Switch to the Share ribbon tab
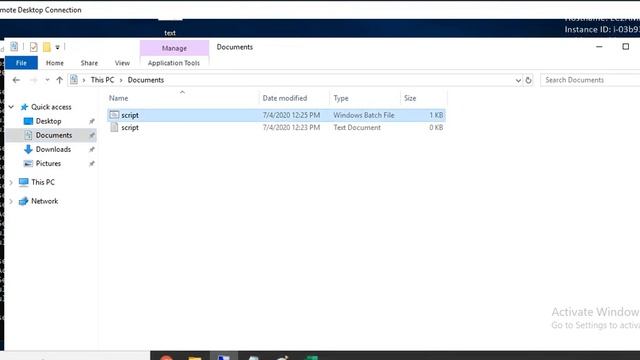 click(x=89, y=63)
